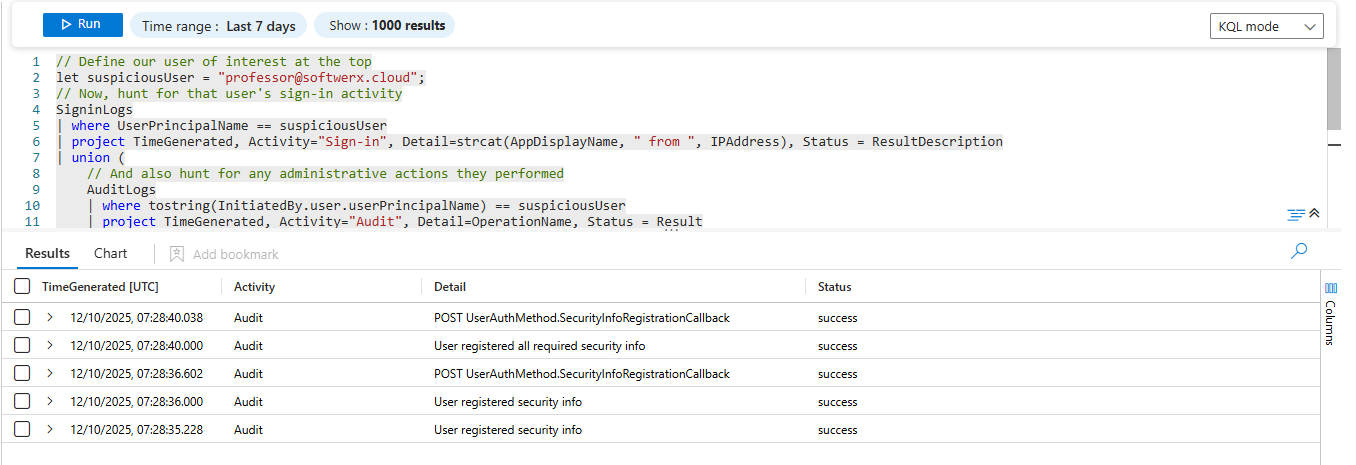
Task: Switch to the Chart tab
Action: tap(111, 254)
